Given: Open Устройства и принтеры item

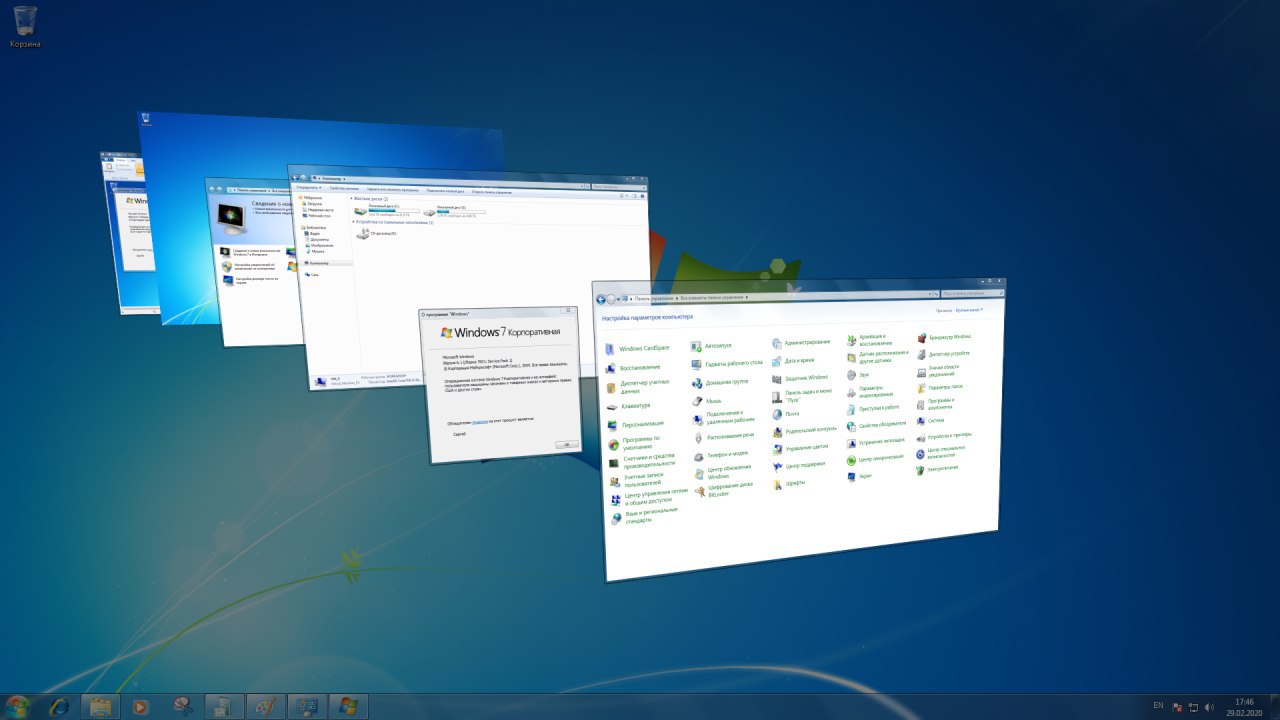Looking at the screenshot, I should 944,436.
